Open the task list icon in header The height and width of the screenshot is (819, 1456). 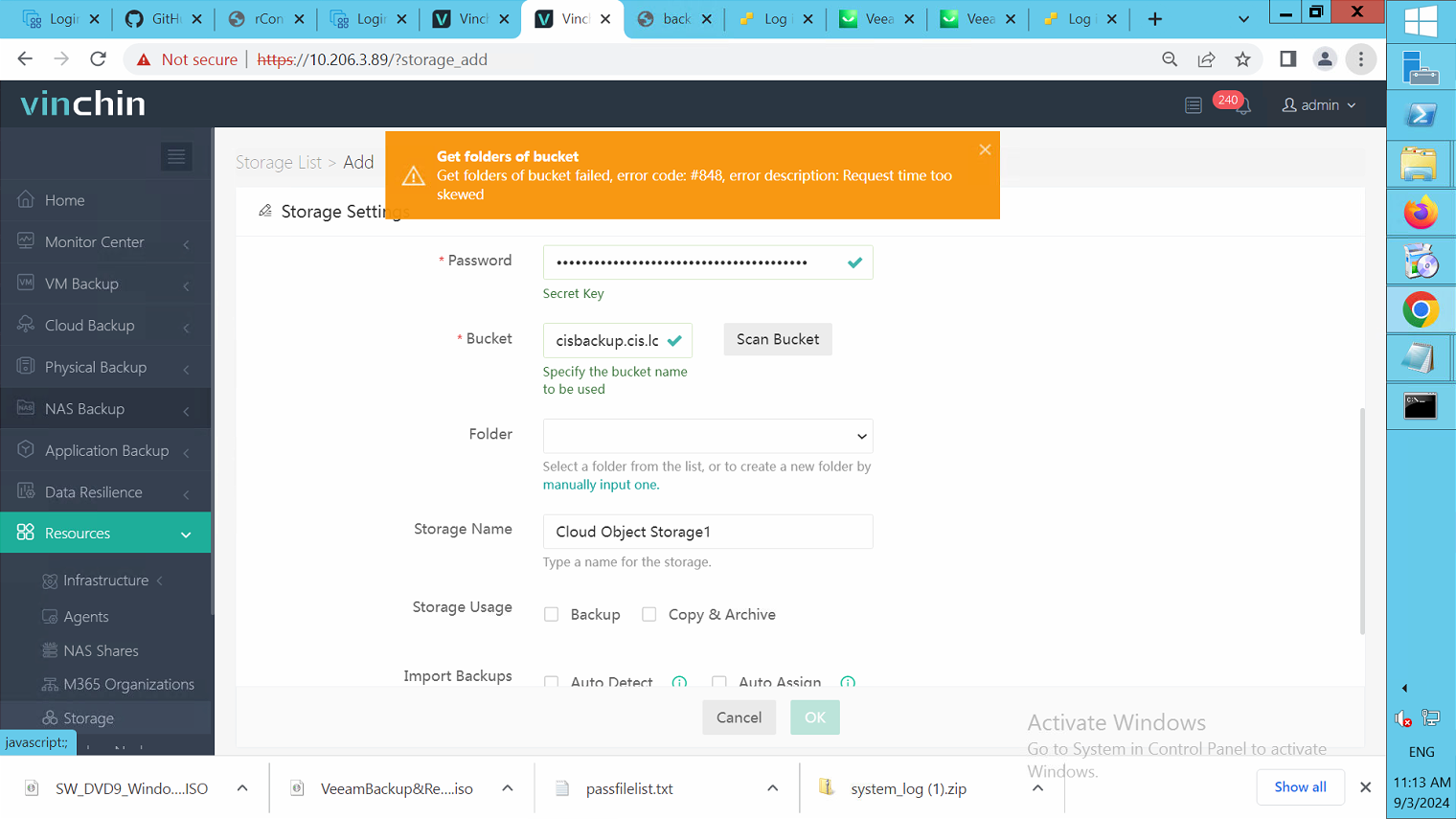(1193, 105)
